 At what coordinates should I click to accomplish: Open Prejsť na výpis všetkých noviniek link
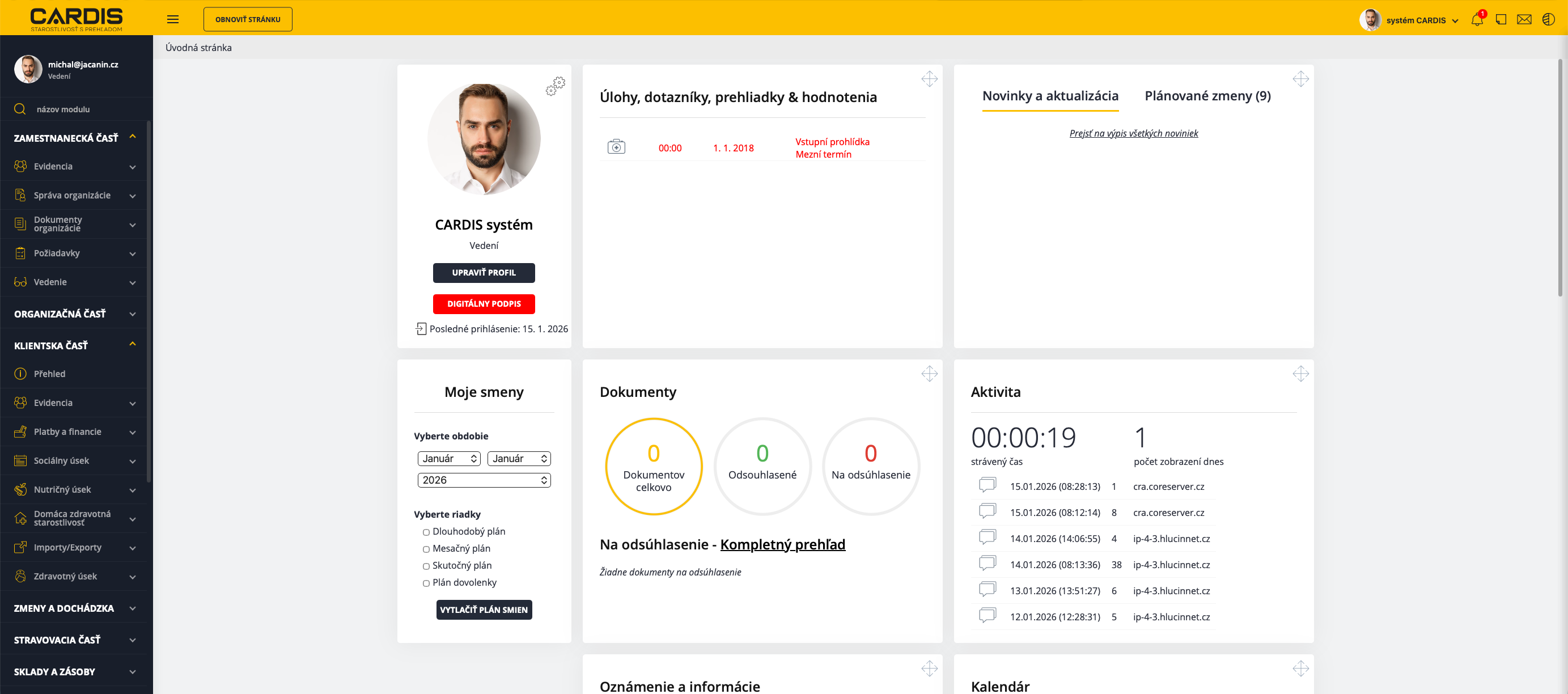click(x=1133, y=133)
